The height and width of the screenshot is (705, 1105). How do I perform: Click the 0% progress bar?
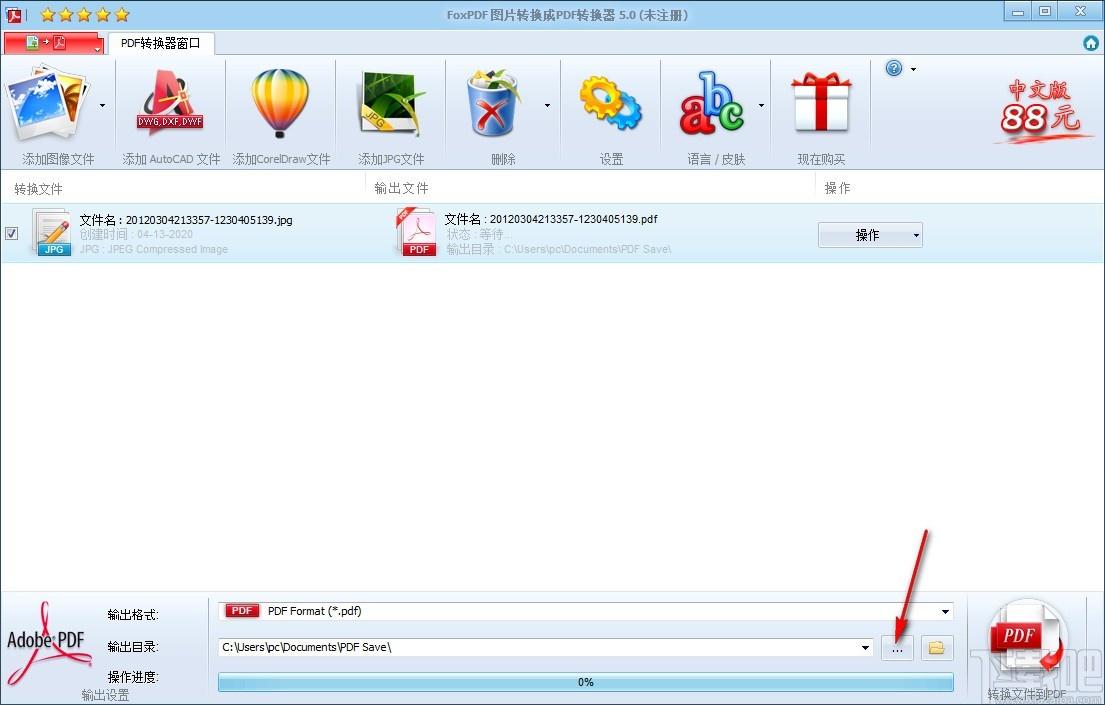click(x=586, y=682)
